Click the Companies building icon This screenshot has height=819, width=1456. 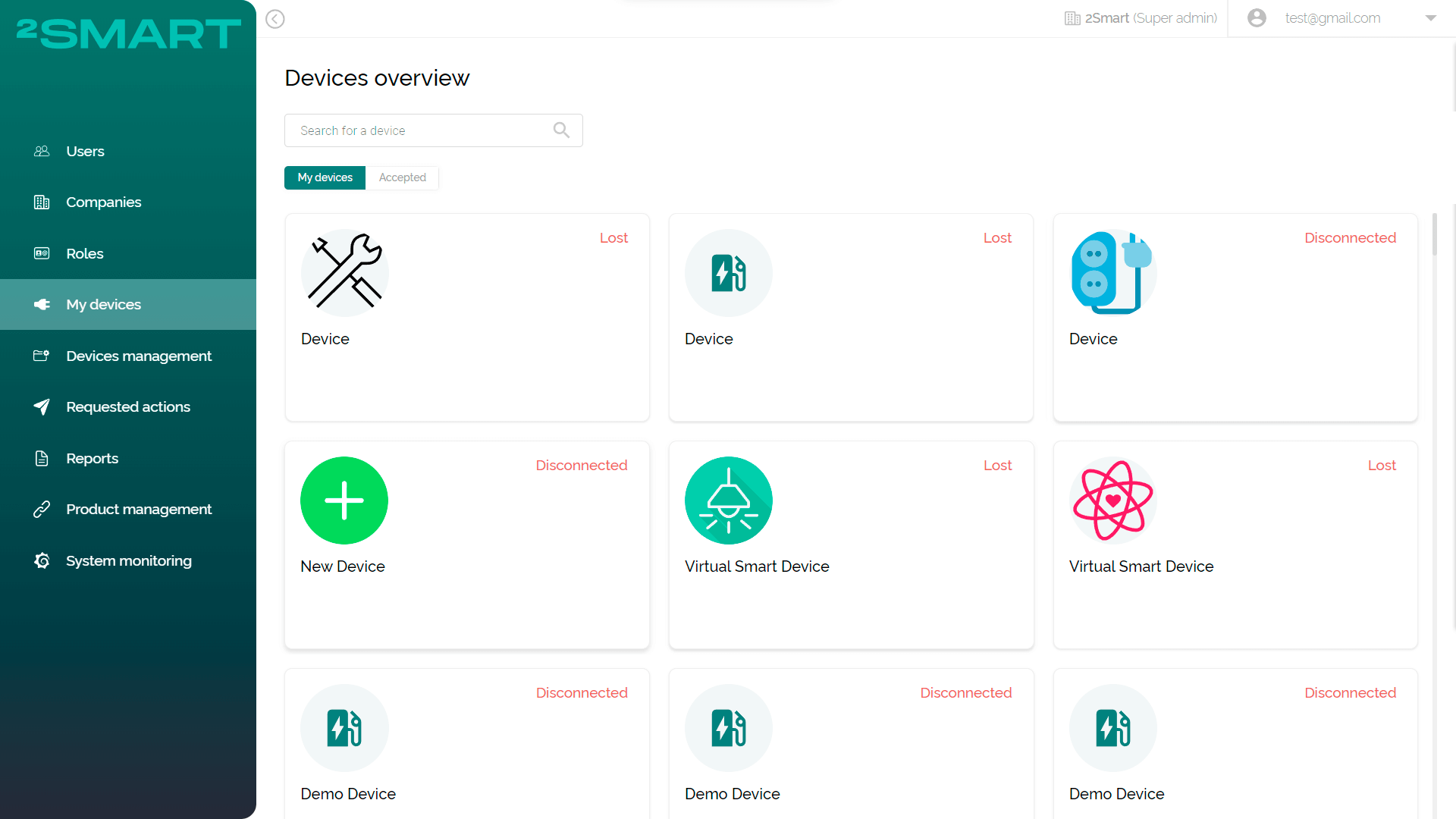pyautogui.click(x=42, y=202)
